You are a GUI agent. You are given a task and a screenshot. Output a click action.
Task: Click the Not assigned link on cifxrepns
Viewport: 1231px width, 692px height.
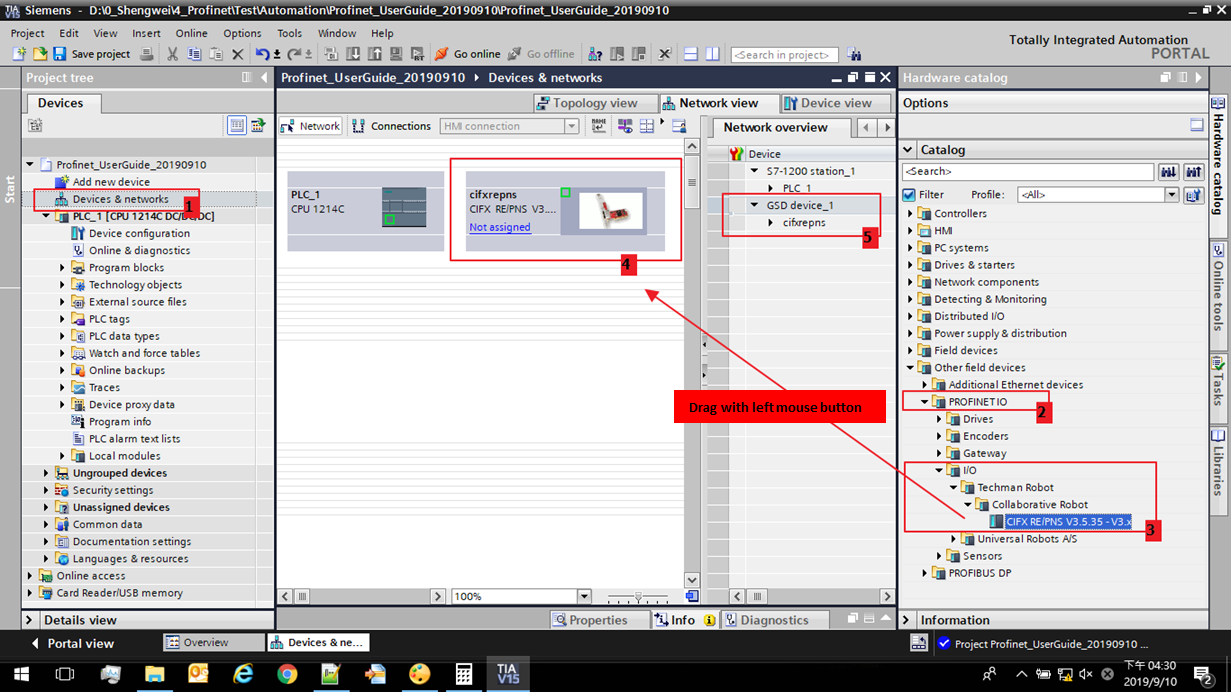[x=500, y=227]
